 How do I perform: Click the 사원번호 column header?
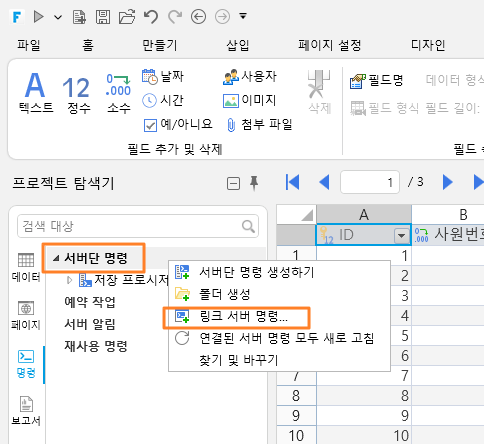click(448, 235)
